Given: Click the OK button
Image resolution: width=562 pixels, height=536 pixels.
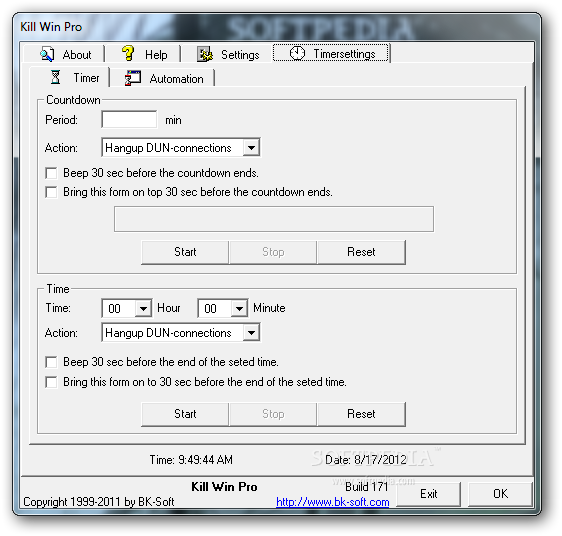Looking at the screenshot, I should coord(500,494).
